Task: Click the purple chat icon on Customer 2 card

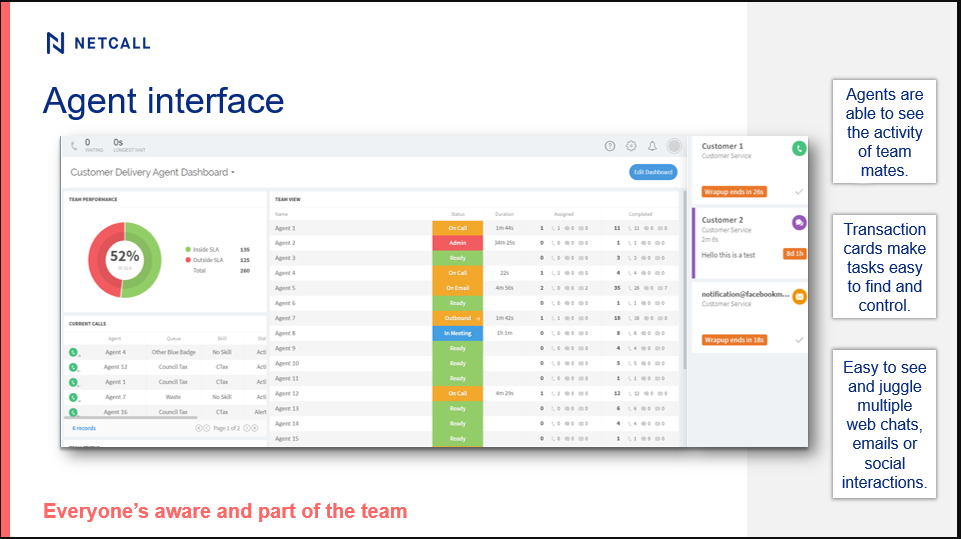Action: pyautogui.click(x=799, y=223)
